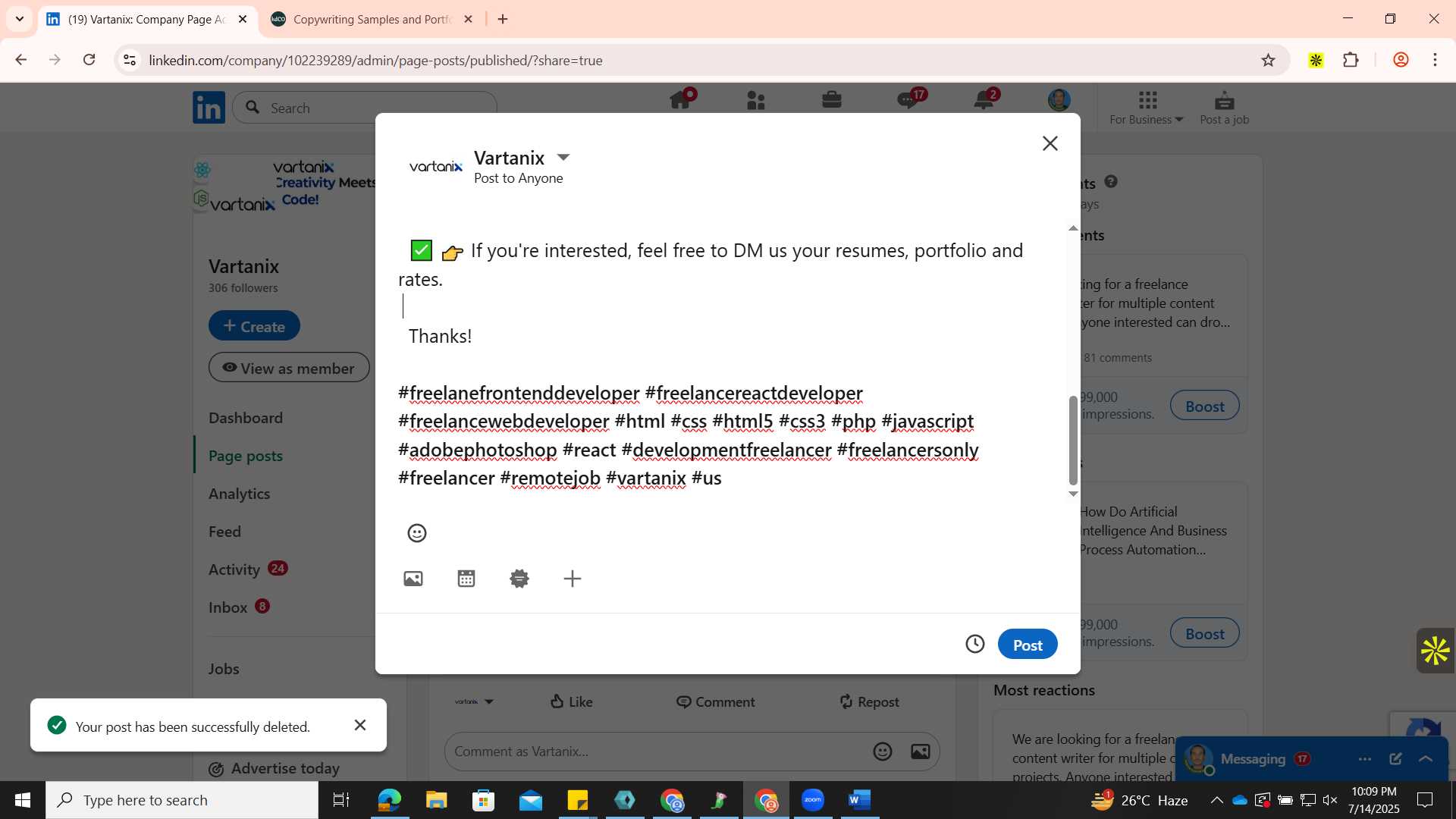The width and height of the screenshot is (1456, 819).
Task: Open the tab search dropdown arrow
Action: coord(20,20)
